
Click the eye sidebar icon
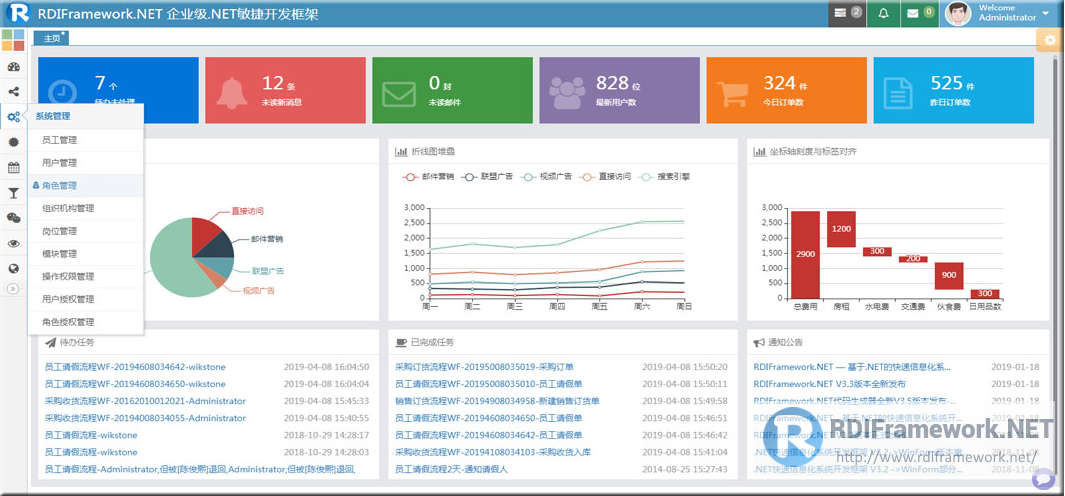[13, 243]
